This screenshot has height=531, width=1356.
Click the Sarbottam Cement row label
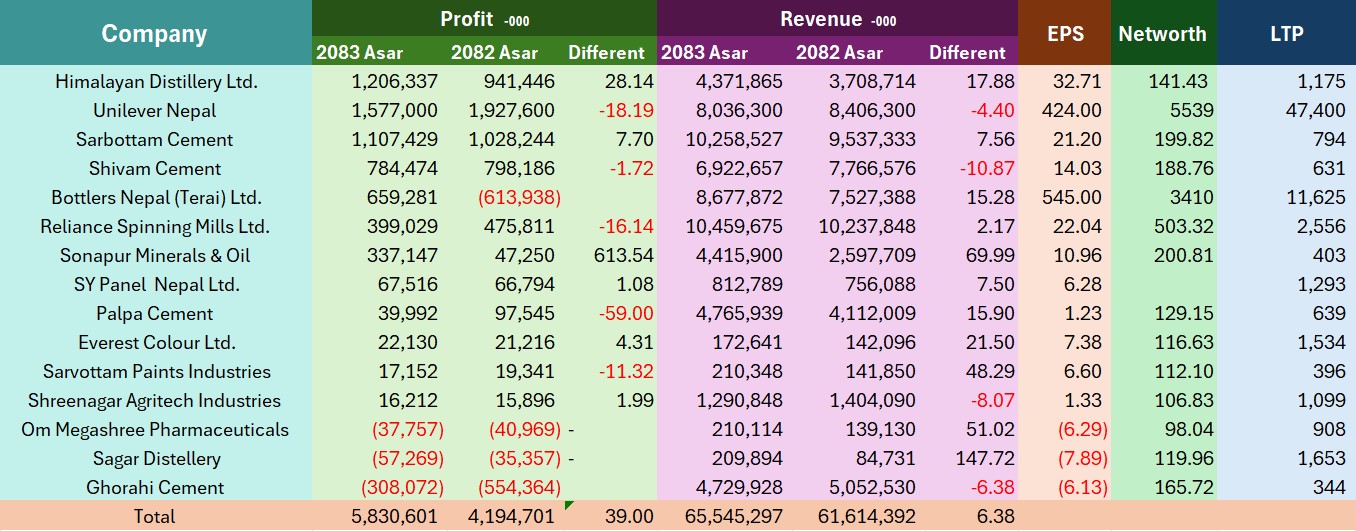pyautogui.click(x=155, y=139)
